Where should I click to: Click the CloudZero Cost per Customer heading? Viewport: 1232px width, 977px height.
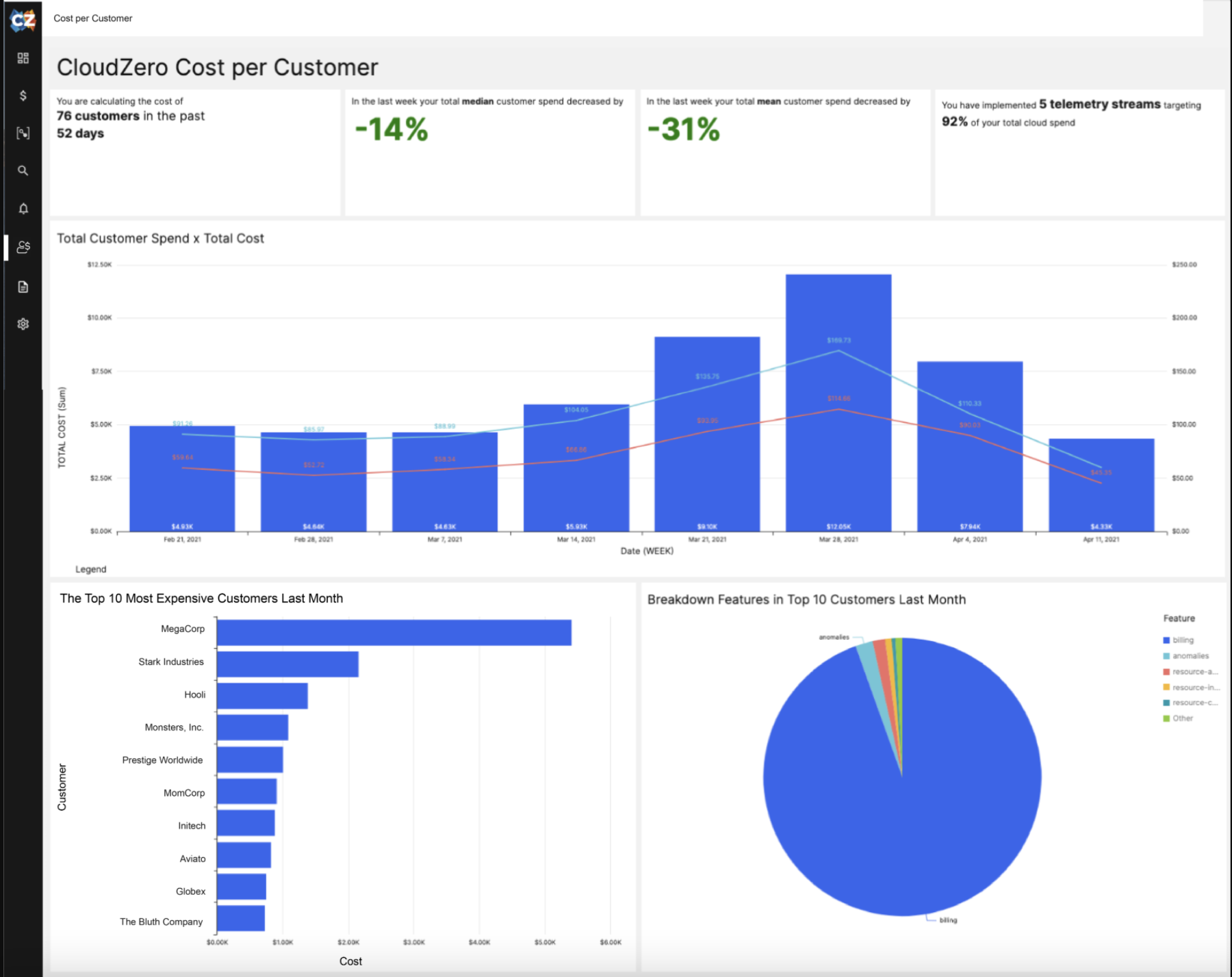click(217, 68)
